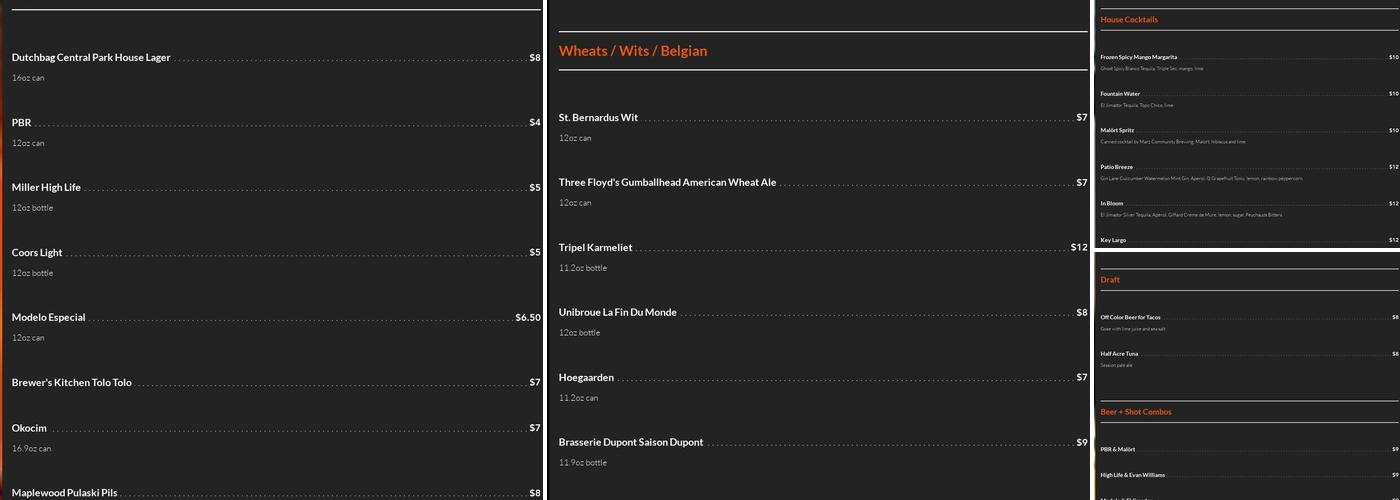Select the Malört Spritz entry
This screenshot has height=500, width=1400.
point(1117,130)
